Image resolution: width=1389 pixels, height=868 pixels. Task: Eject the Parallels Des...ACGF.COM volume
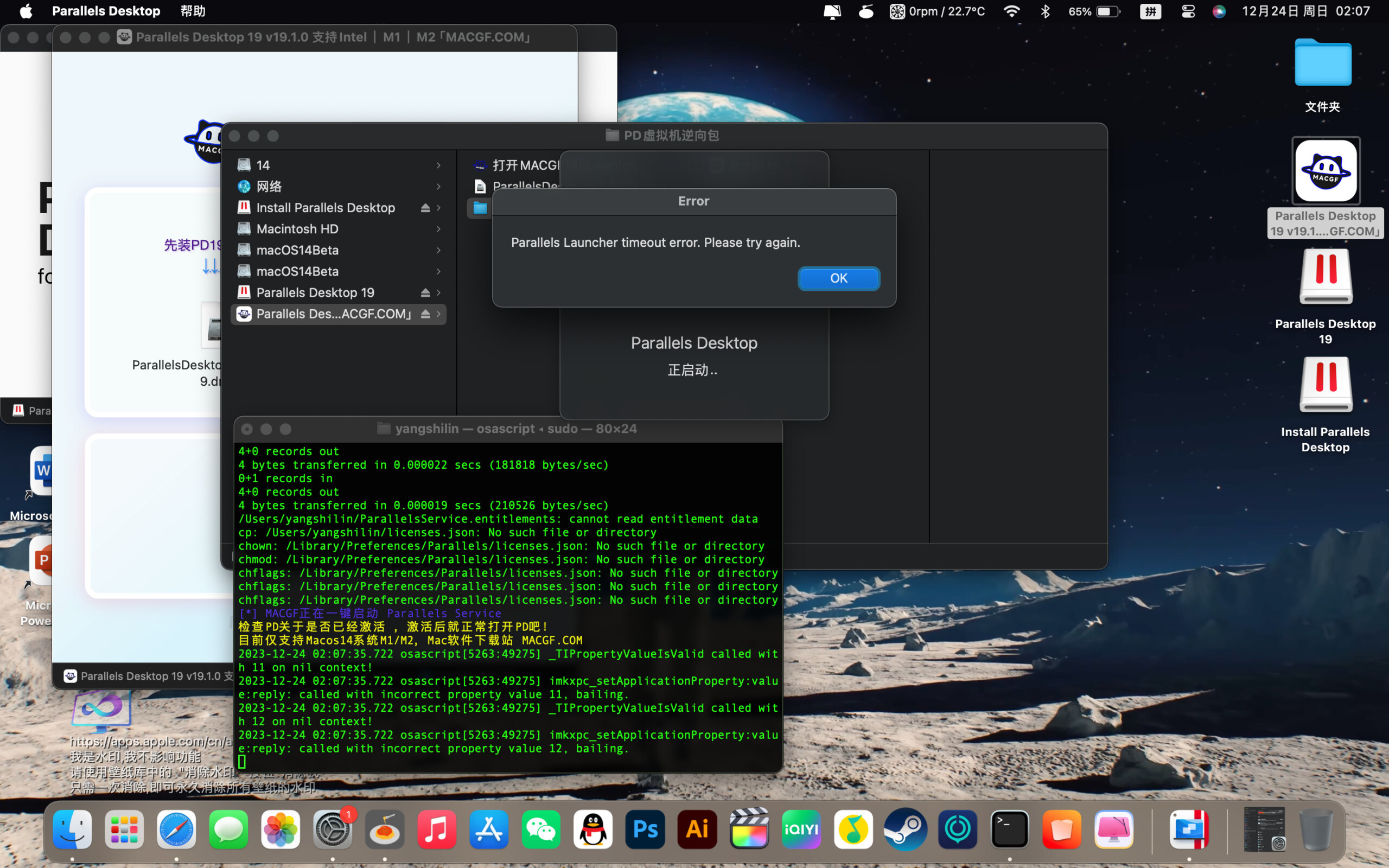point(425,314)
